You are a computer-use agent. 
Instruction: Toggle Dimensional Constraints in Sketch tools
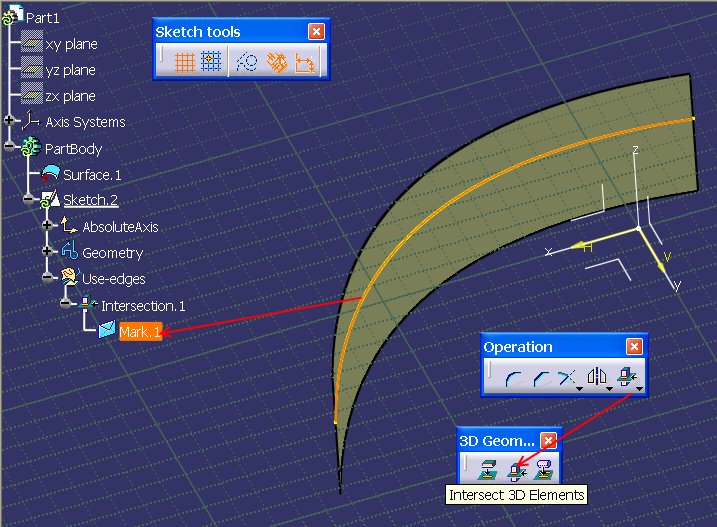point(305,63)
